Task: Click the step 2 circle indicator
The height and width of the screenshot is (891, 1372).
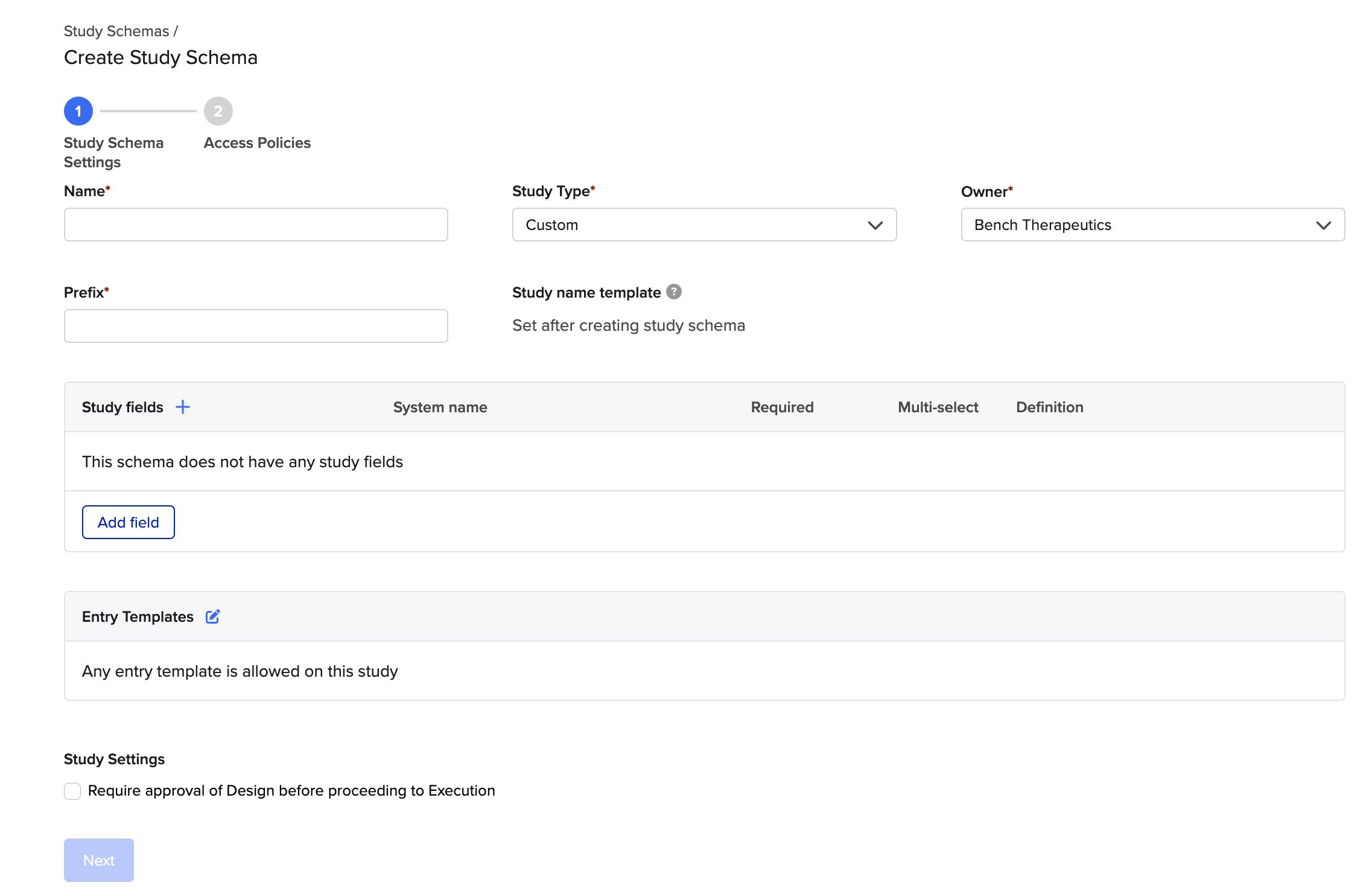Action: (218, 111)
